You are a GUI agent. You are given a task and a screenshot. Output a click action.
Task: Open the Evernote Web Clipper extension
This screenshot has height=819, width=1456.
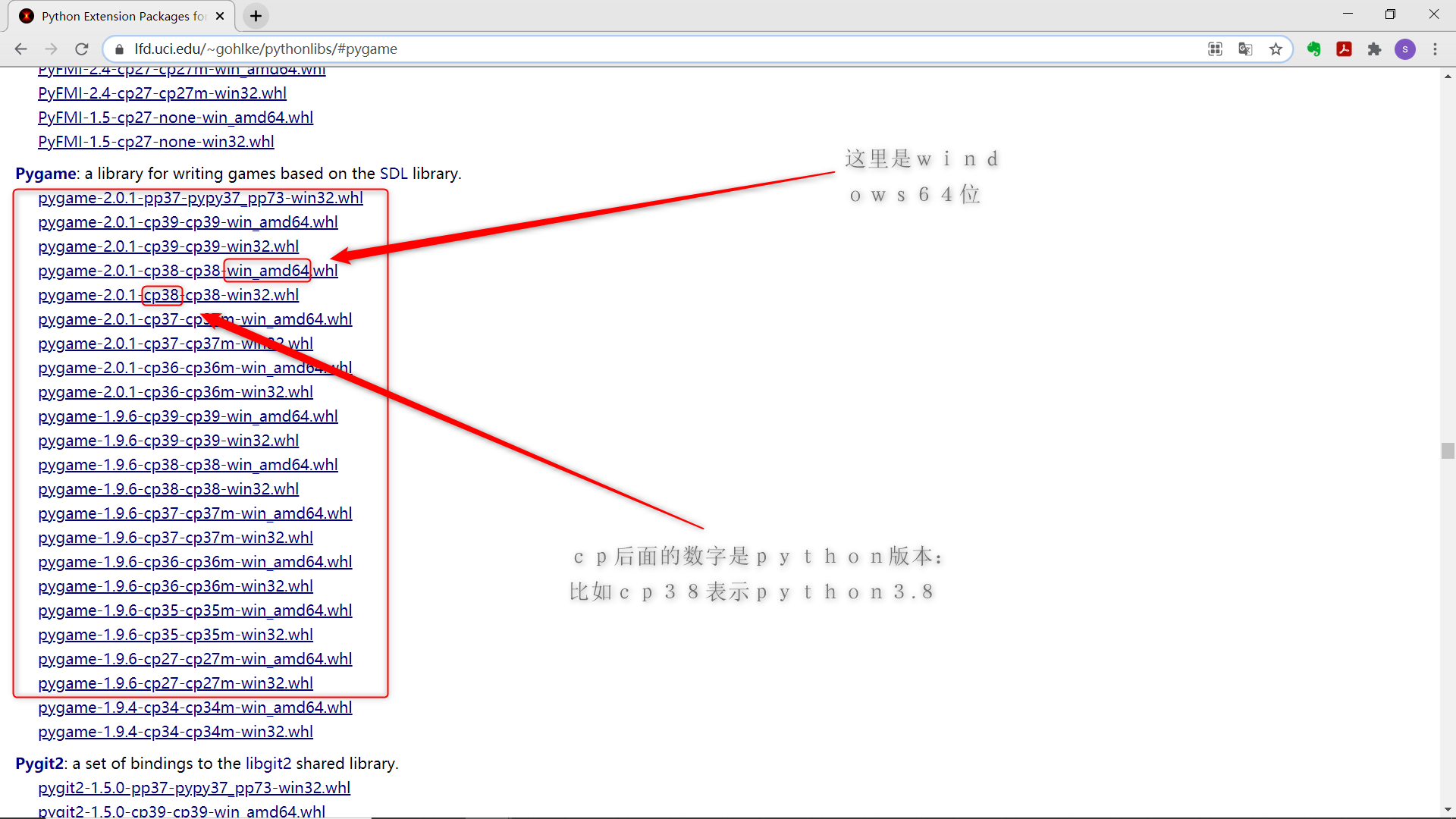coord(1314,49)
